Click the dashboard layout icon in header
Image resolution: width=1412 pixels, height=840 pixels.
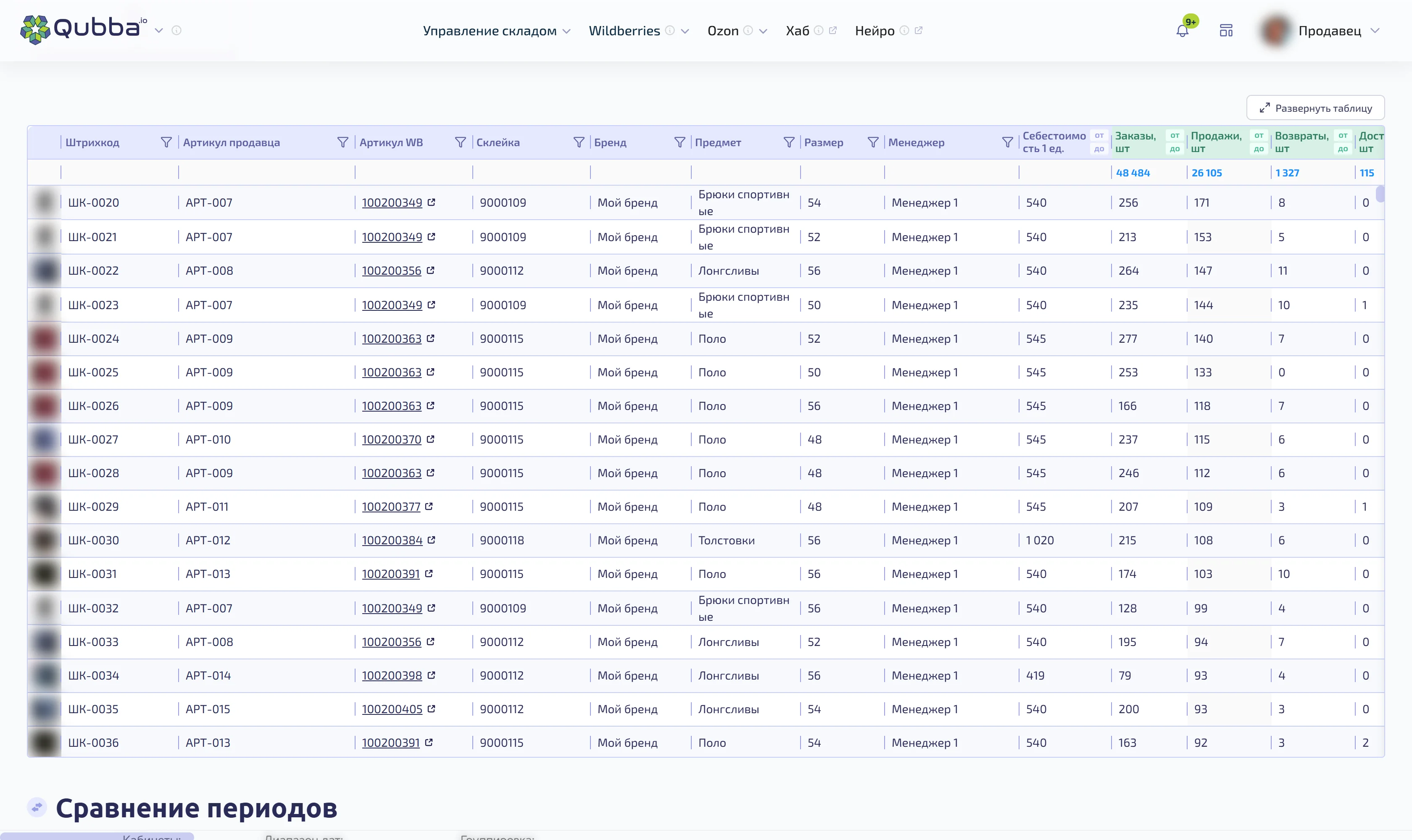1226,31
